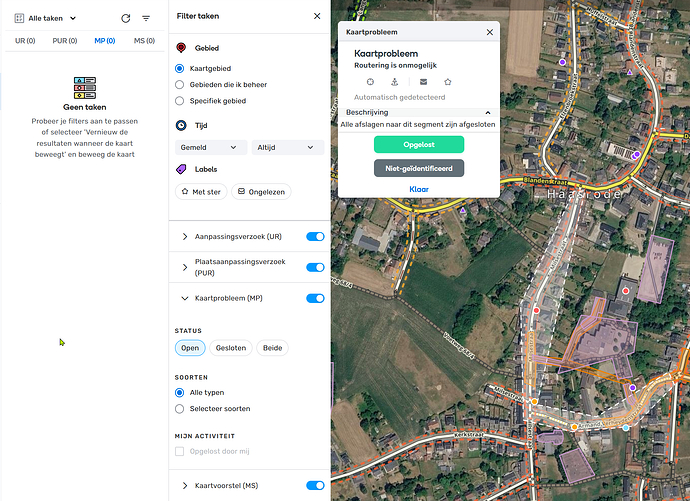Expand the Aanpassingsverzoek (UR) section
Image resolution: width=690 pixels, height=501 pixels.
click(x=185, y=237)
